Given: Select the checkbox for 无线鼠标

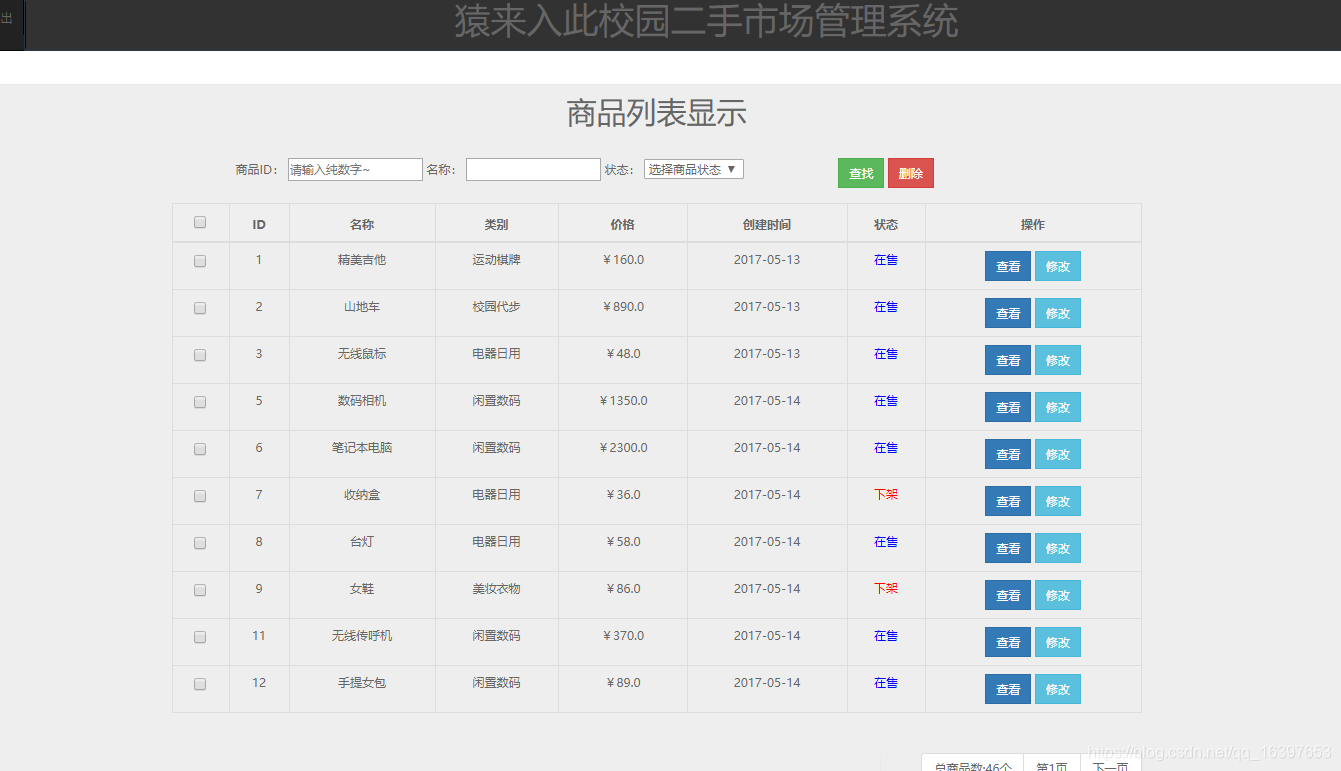Looking at the screenshot, I should coord(200,355).
